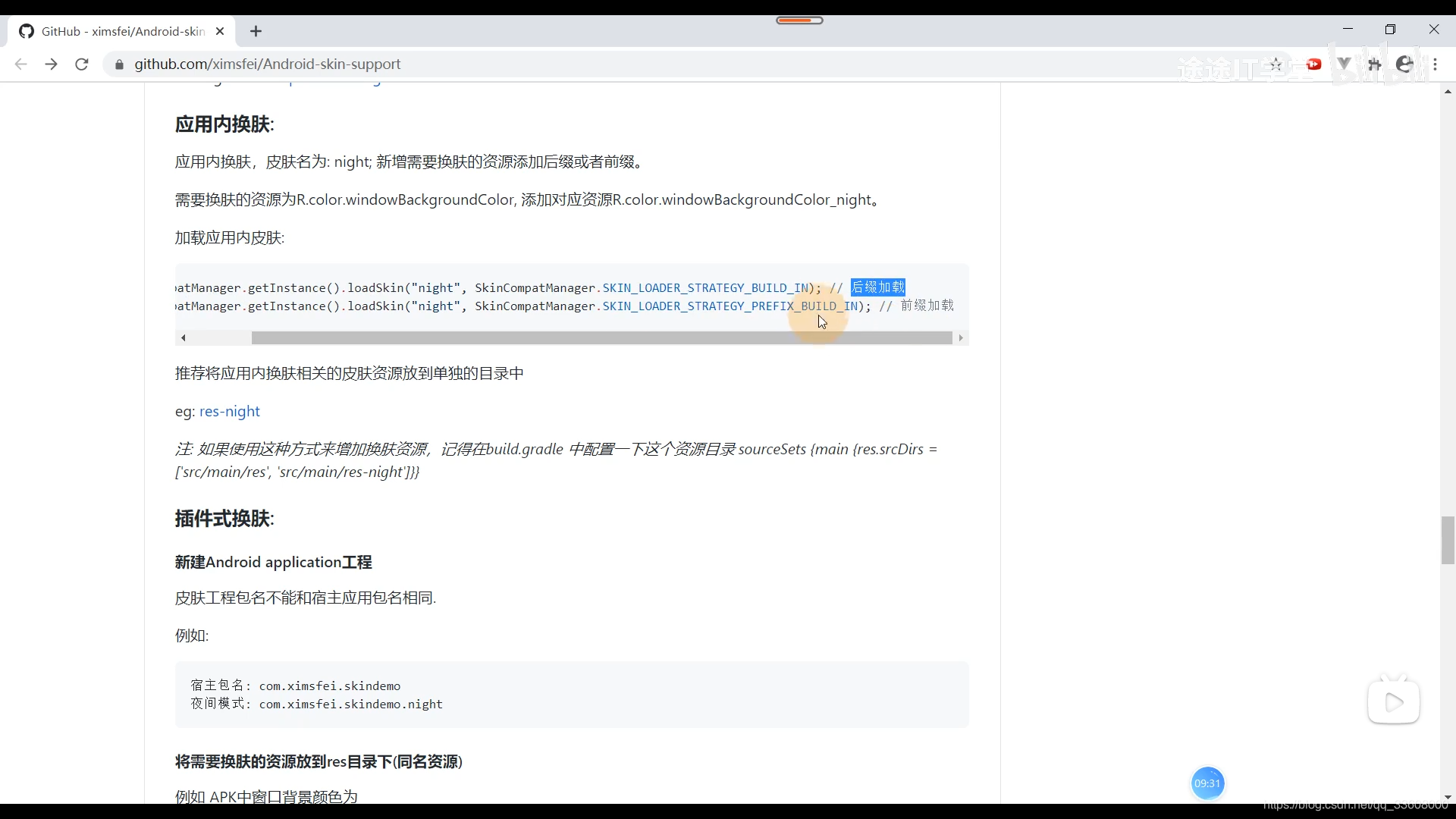This screenshot has height=819, width=1456.
Task: Click com.ximsfei.skindemo.night package line
Action: click(316, 704)
